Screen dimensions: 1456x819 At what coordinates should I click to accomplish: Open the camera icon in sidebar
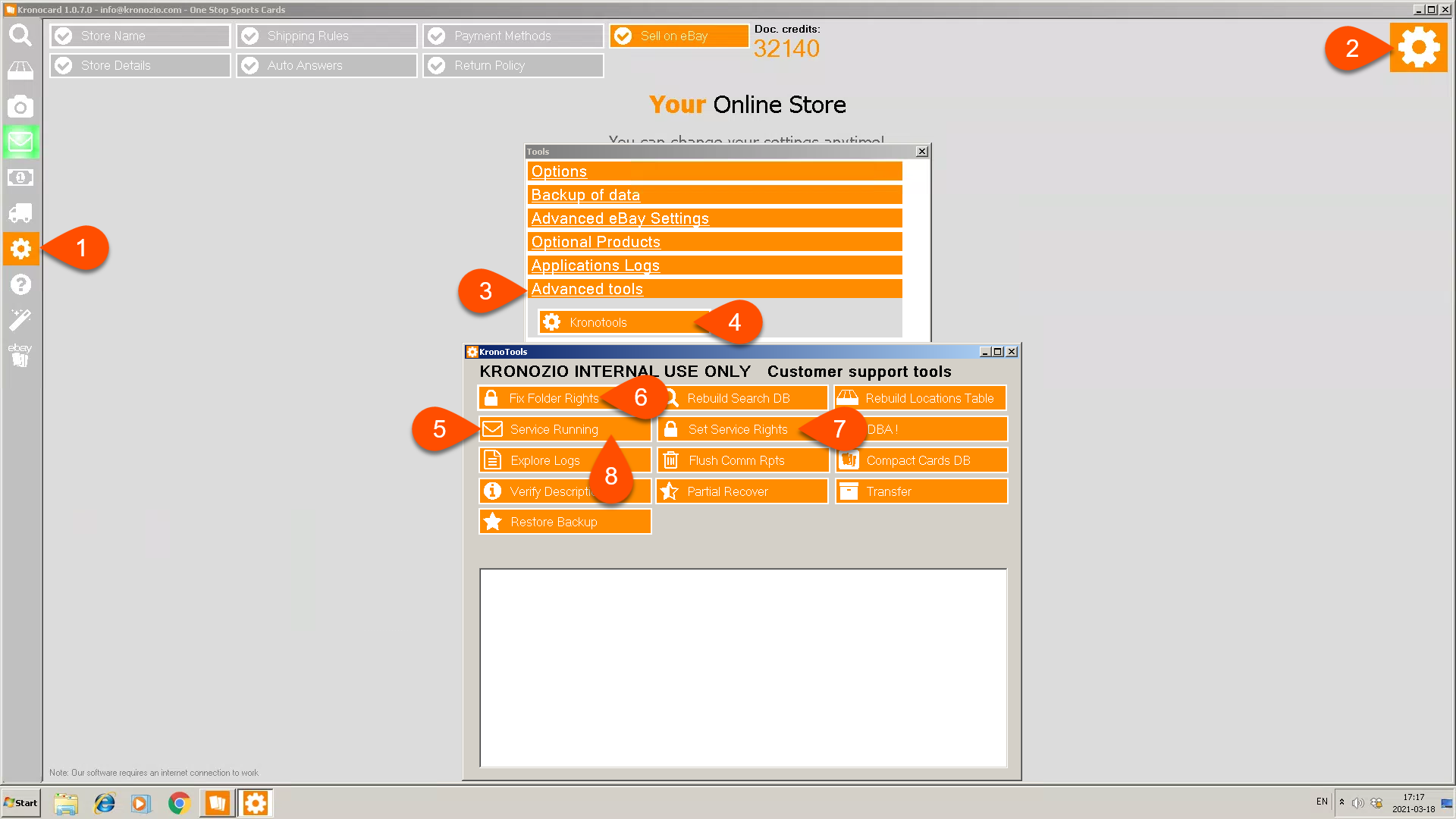(x=20, y=107)
